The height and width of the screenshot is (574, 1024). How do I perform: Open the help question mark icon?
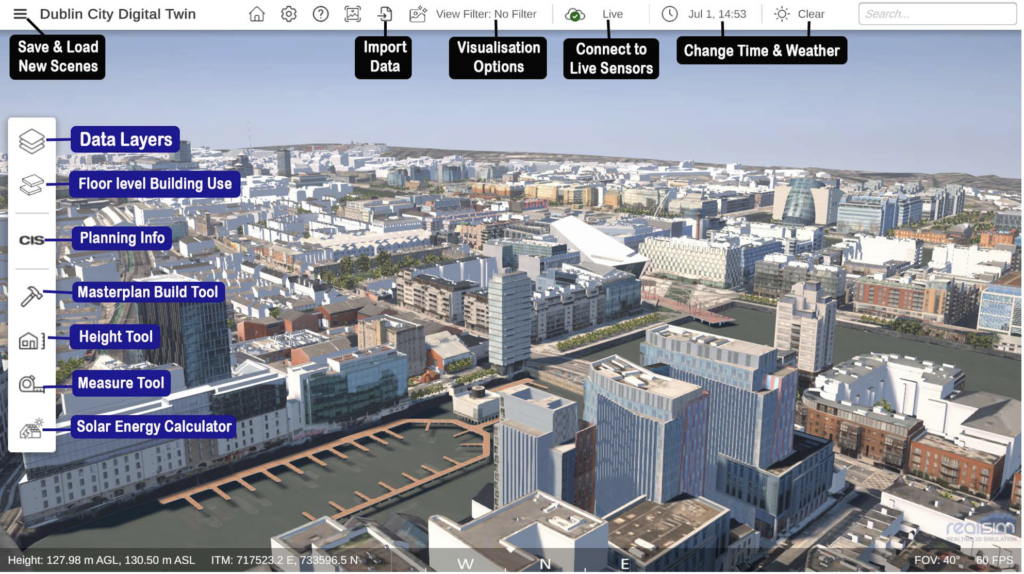coord(321,14)
